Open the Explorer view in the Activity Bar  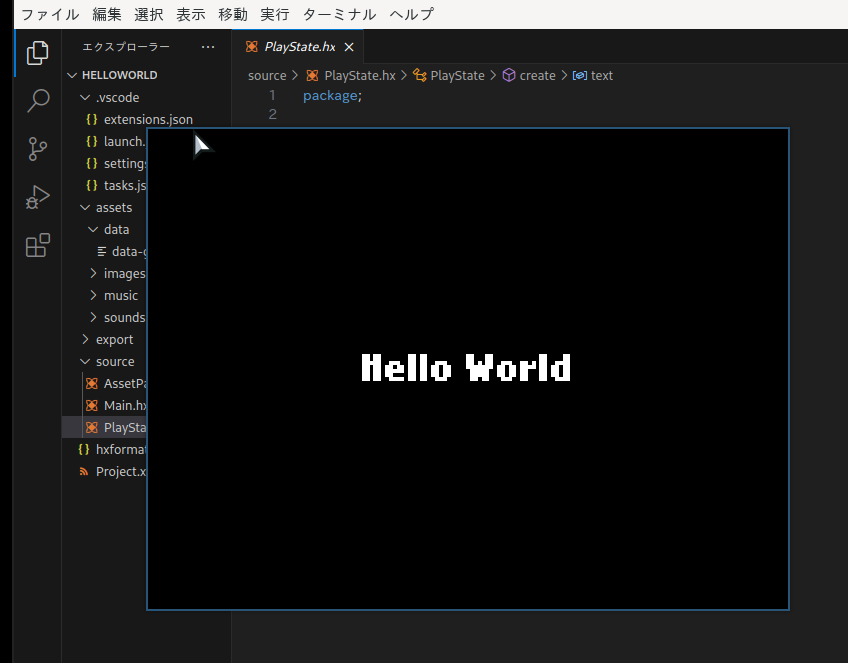tap(37, 53)
